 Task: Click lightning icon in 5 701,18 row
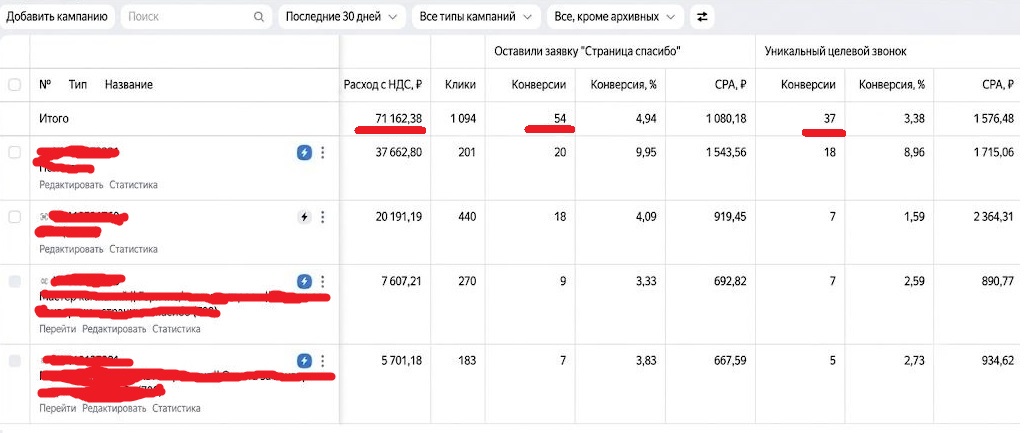(x=304, y=361)
